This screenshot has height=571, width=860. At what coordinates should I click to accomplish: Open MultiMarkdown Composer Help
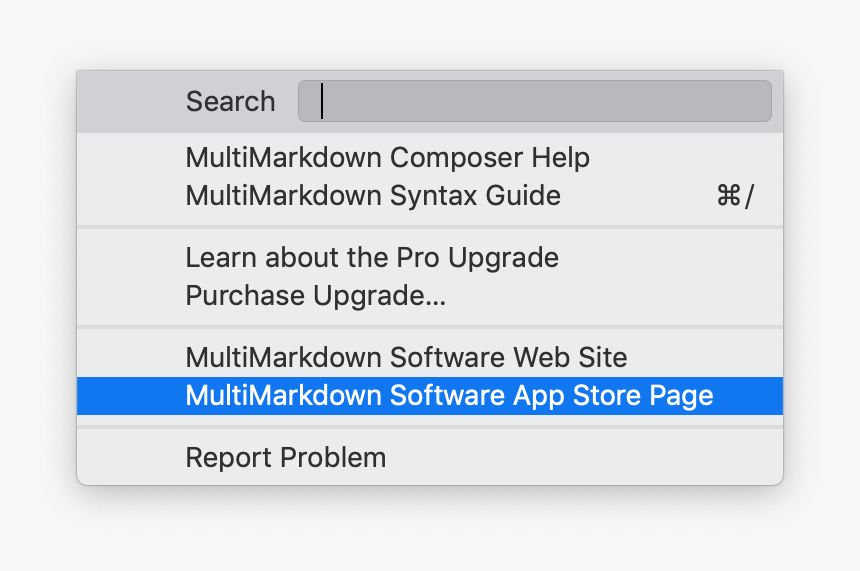387,158
